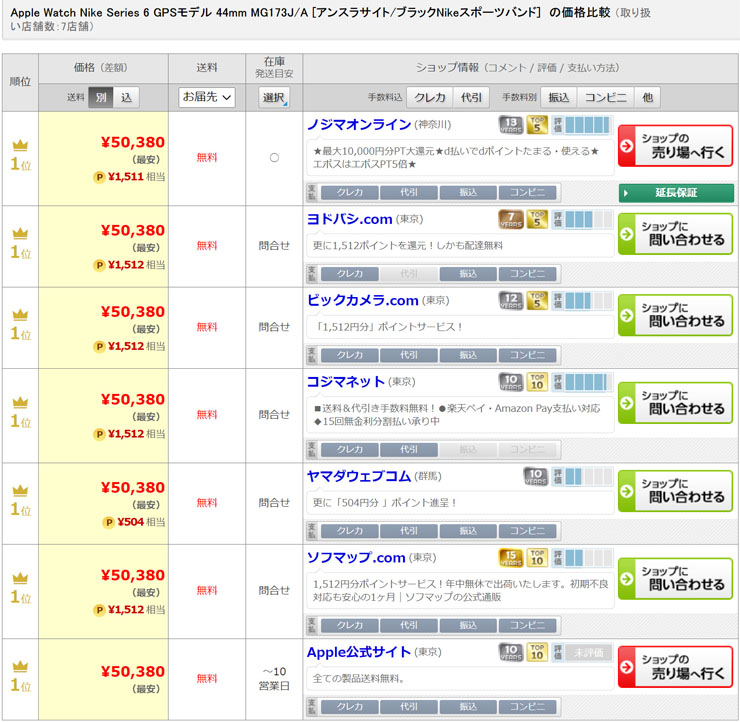Image resolution: width=740 pixels, height=722 pixels.
Task: Click 延長保証 extended warranty button
Action: pyautogui.click(x=676, y=193)
